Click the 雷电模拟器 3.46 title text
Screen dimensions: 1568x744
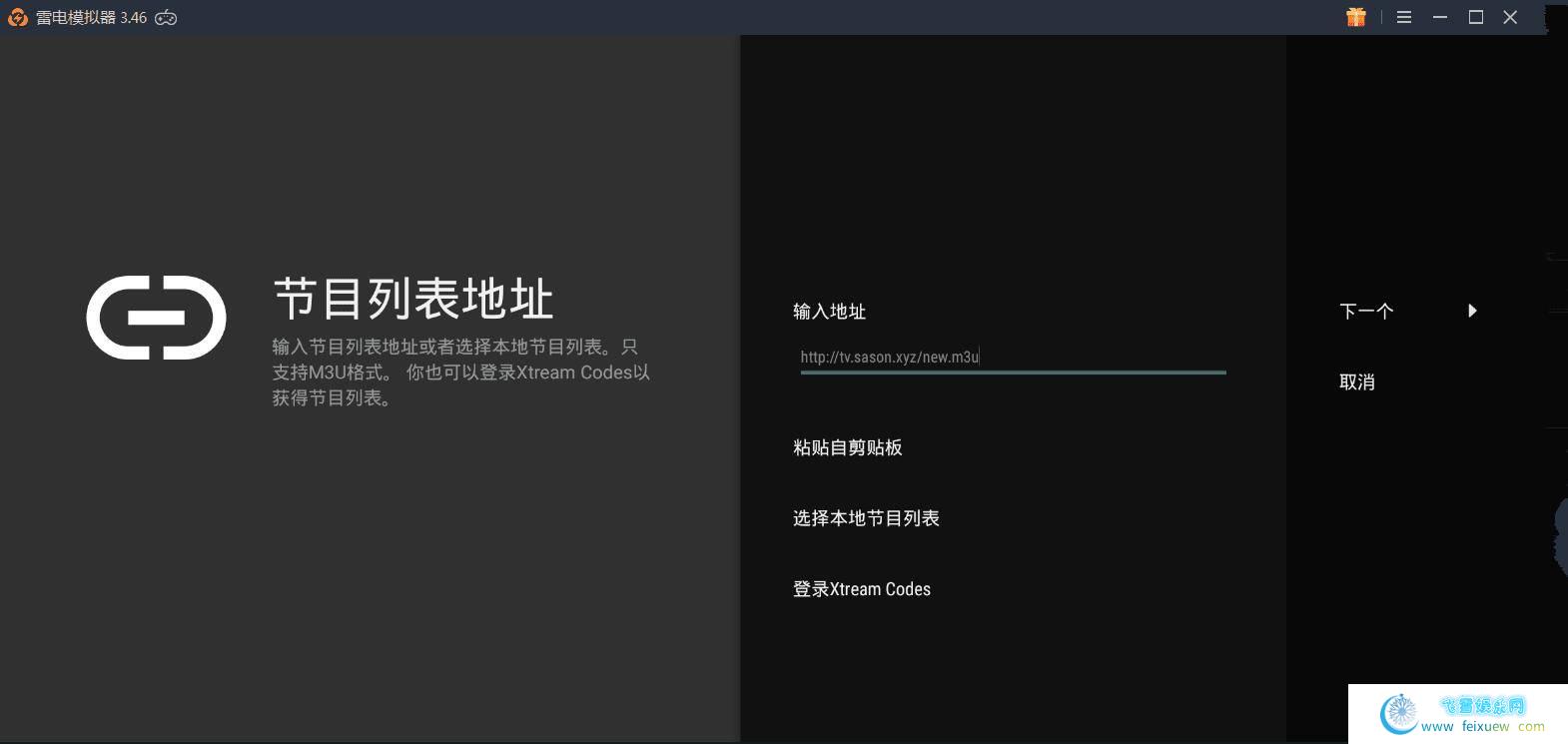92,18
